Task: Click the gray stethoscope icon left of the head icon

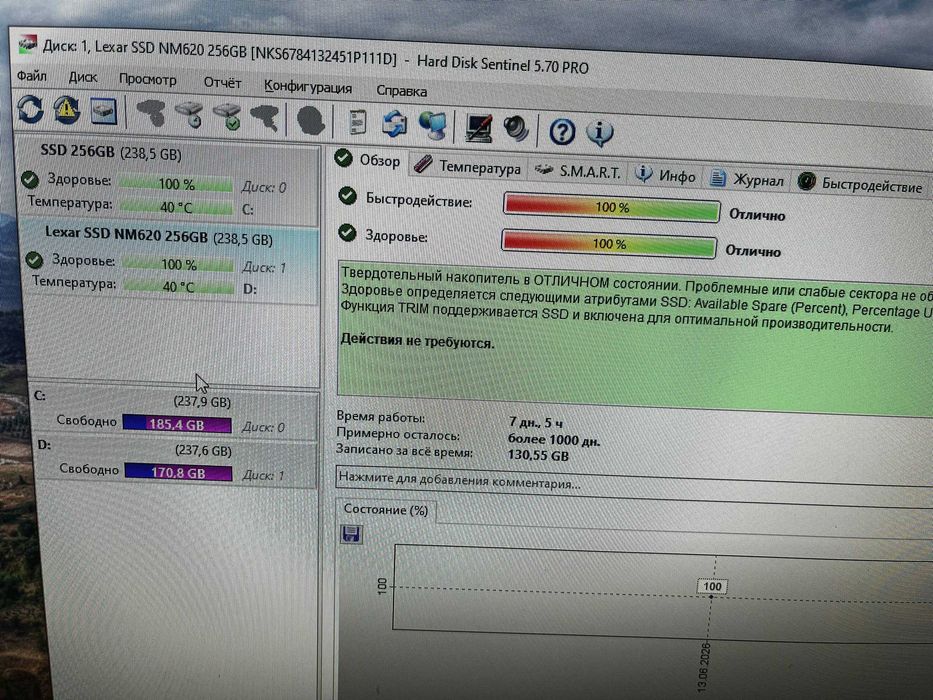Action: (265, 118)
